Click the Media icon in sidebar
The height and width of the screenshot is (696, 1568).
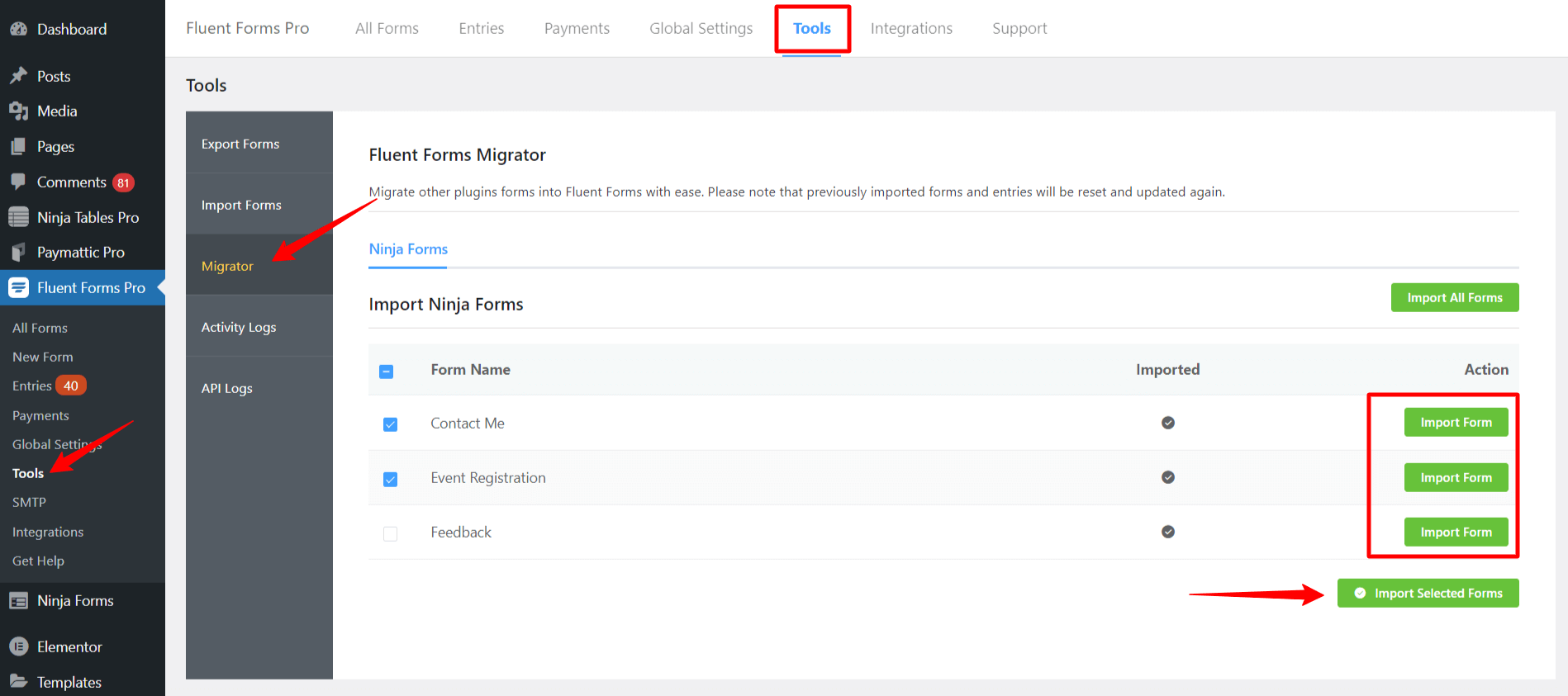[18, 111]
